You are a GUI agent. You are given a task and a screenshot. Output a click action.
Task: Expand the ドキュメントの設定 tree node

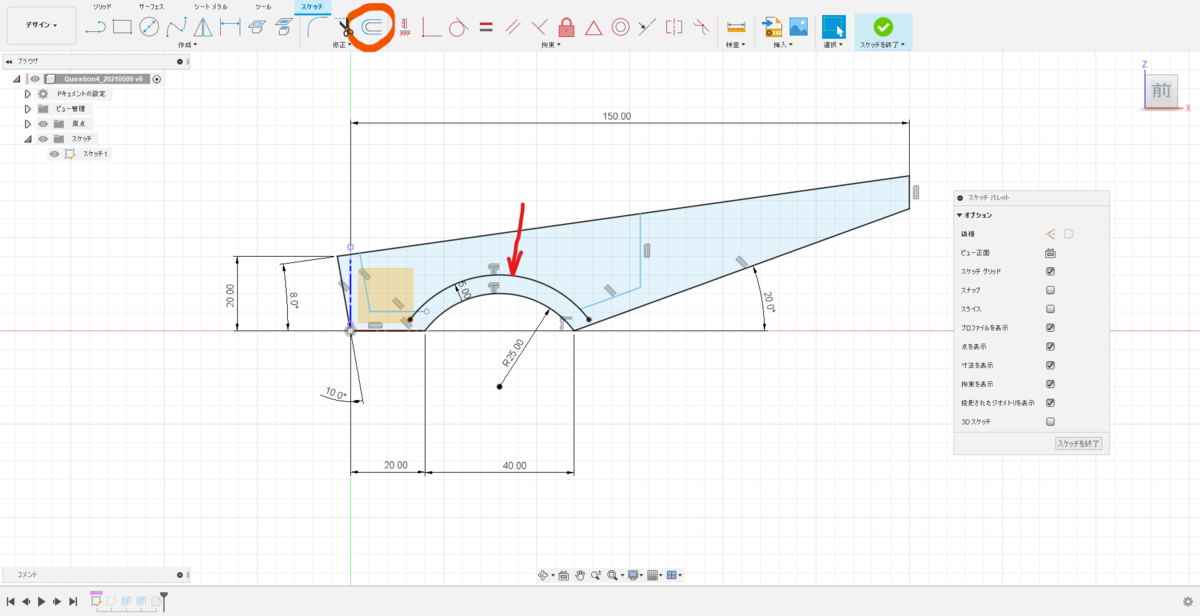click(28, 94)
